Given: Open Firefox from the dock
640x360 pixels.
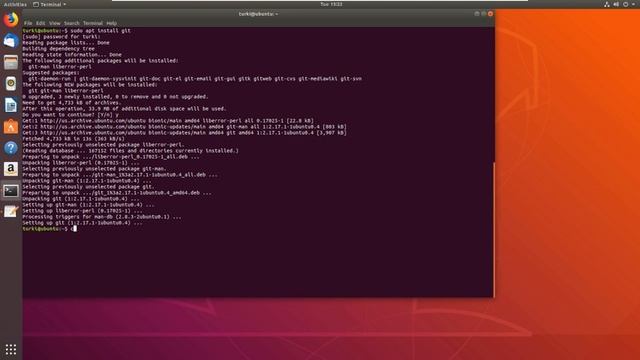Looking at the screenshot, I should 11,20.
